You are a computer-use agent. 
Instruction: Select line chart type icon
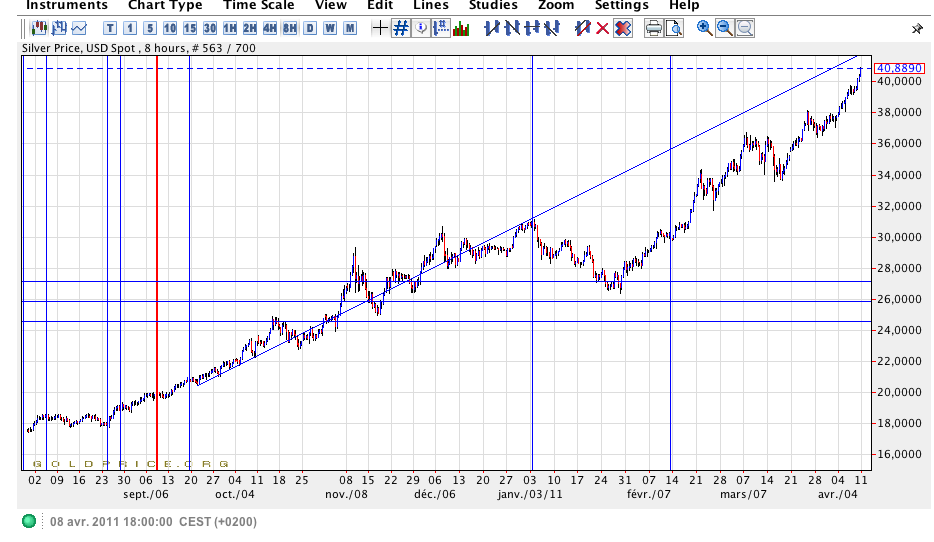pos(79,28)
